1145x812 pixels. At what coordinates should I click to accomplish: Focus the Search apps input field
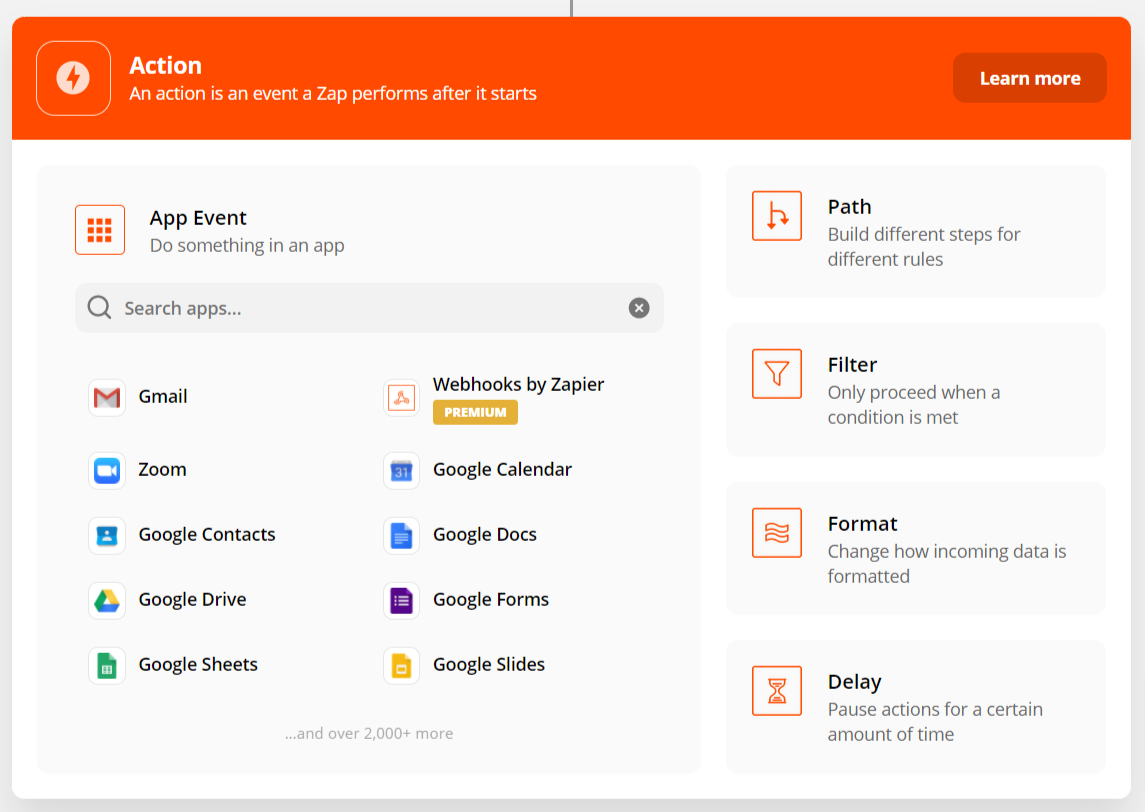(x=369, y=308)
